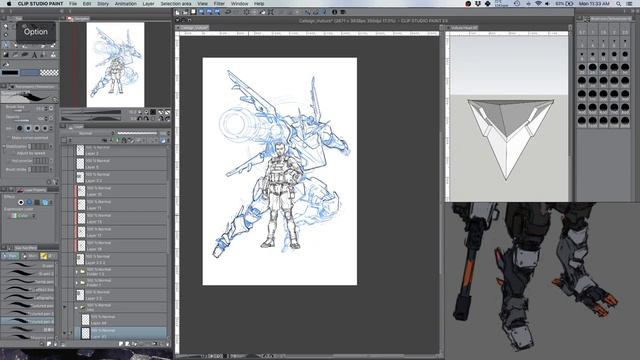Screen dimensions: 640x360
Task: Click the rightmost flip icon under Sub View image
Action: 167,112
